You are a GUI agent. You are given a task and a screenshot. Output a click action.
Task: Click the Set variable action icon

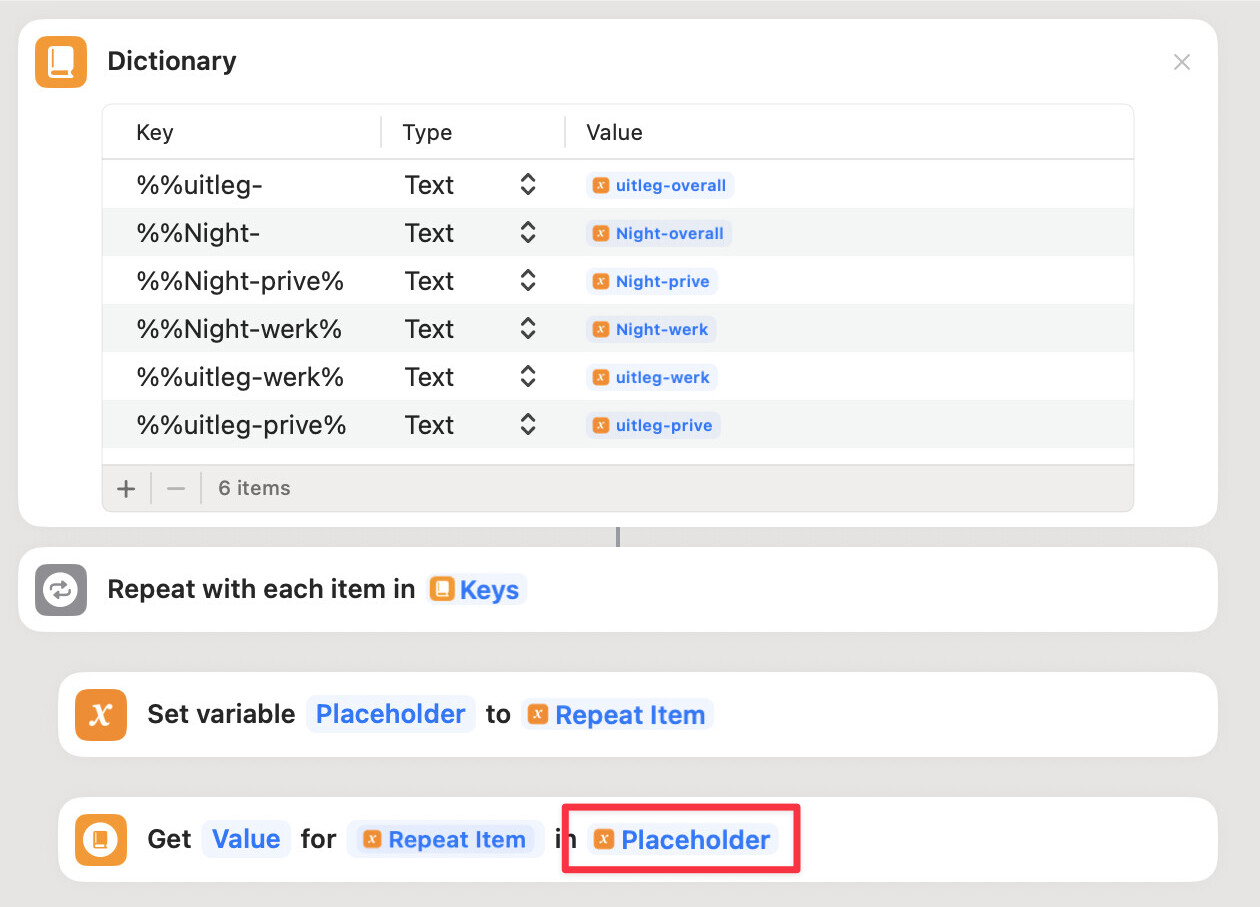click(101, 715)
